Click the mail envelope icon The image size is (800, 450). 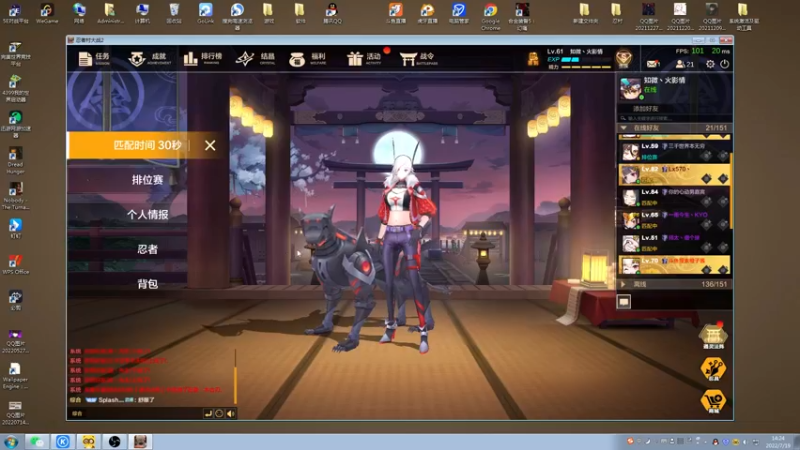tap(653, 64)
